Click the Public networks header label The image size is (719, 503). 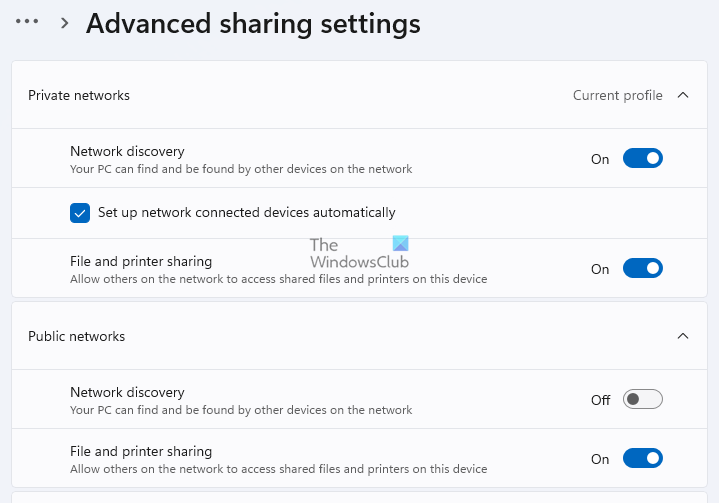[x=77, y=336]
